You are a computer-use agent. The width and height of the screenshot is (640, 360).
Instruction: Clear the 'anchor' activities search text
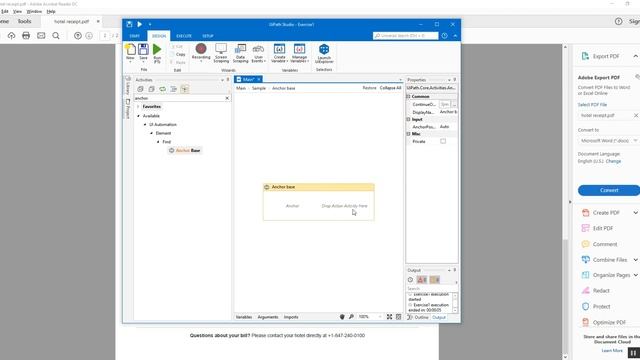(227, 98)
